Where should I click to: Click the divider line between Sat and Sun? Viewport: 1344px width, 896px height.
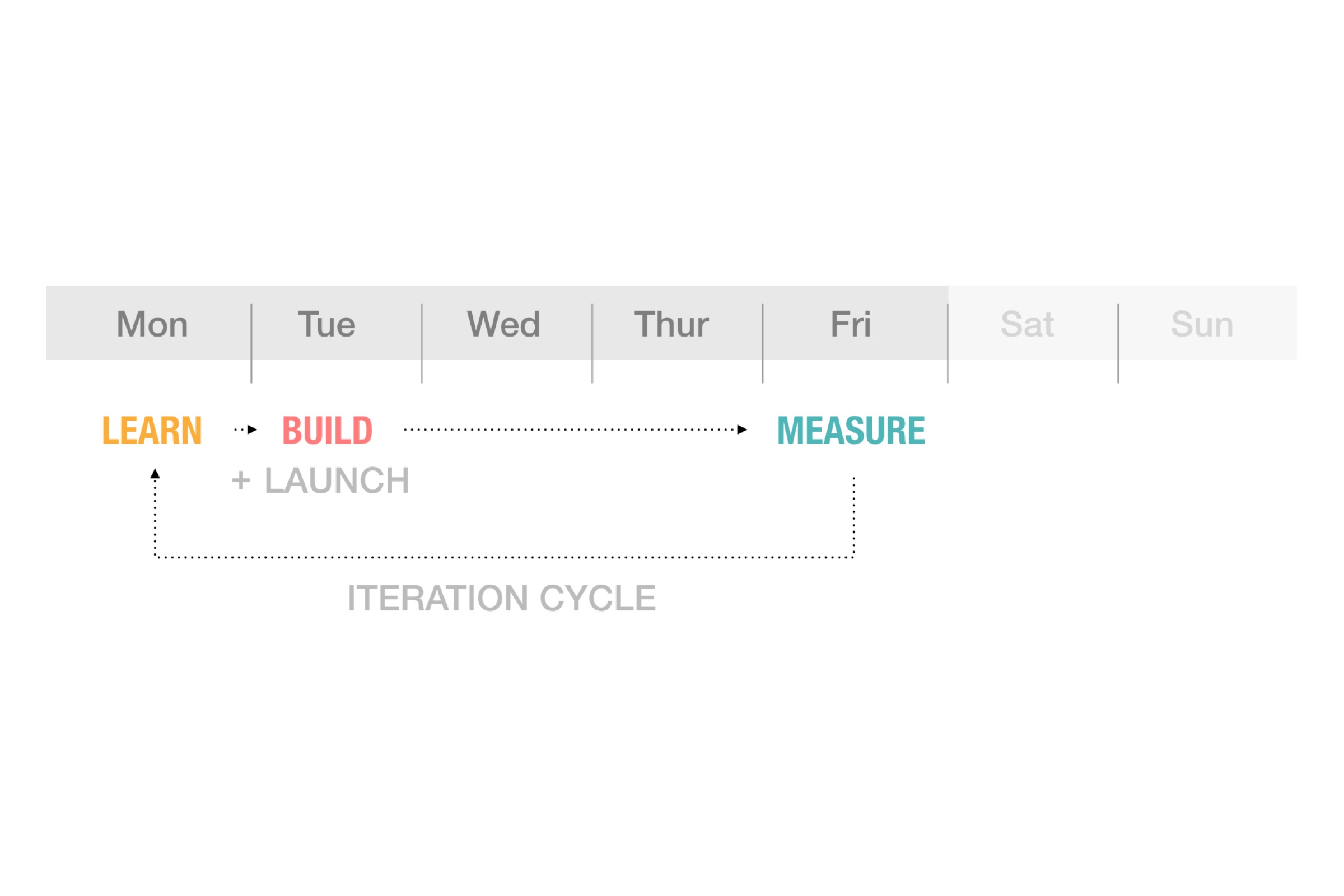pyautogui.click(x=1118, y=343)
